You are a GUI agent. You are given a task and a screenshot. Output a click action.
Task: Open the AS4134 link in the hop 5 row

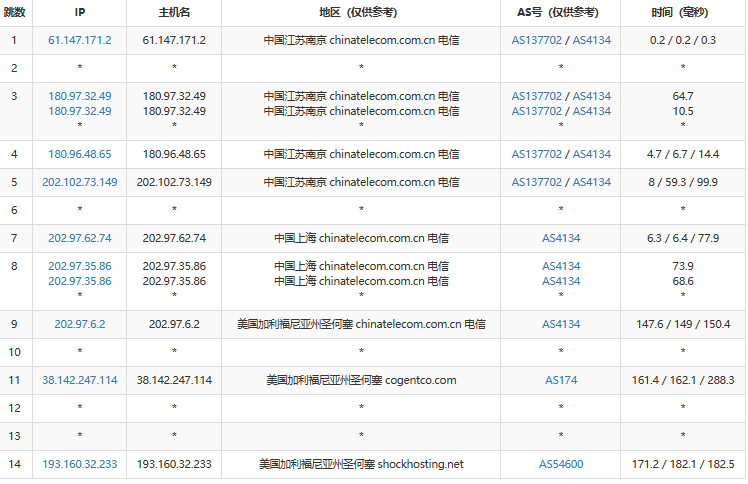(592, 182)
